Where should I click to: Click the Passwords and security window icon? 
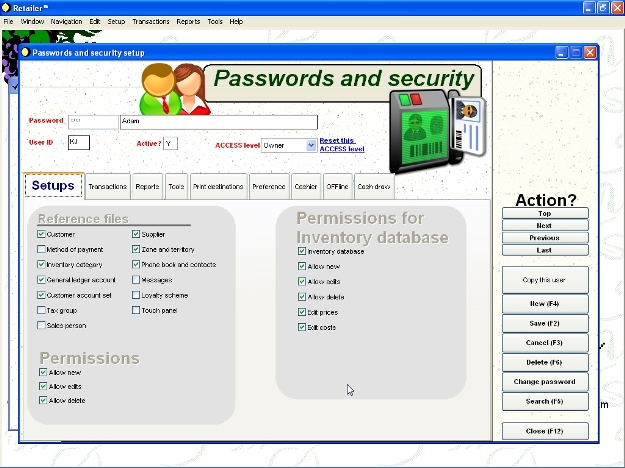[x=26, y=52]
